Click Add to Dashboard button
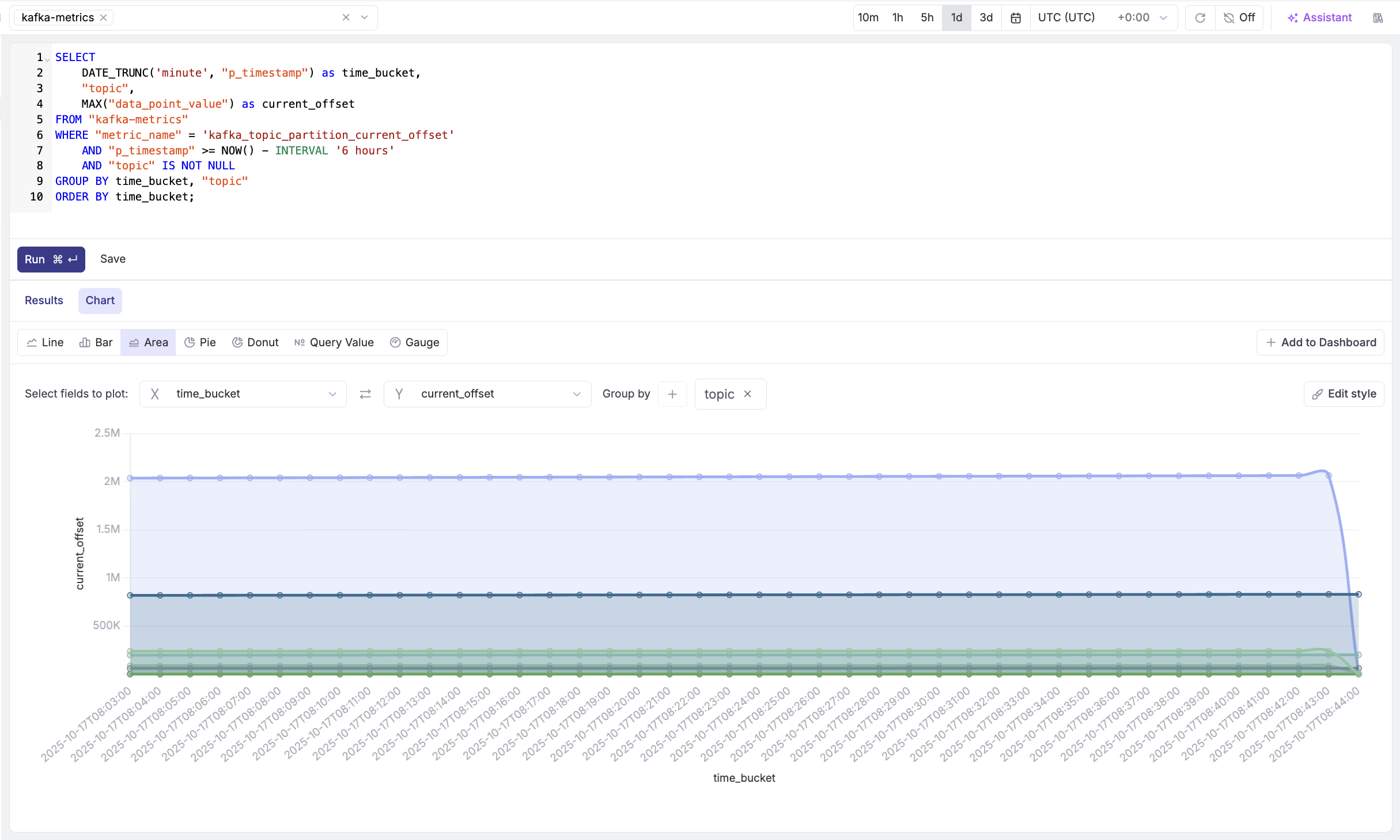Screen dimensions: 1400x840 click(1320, 342)
